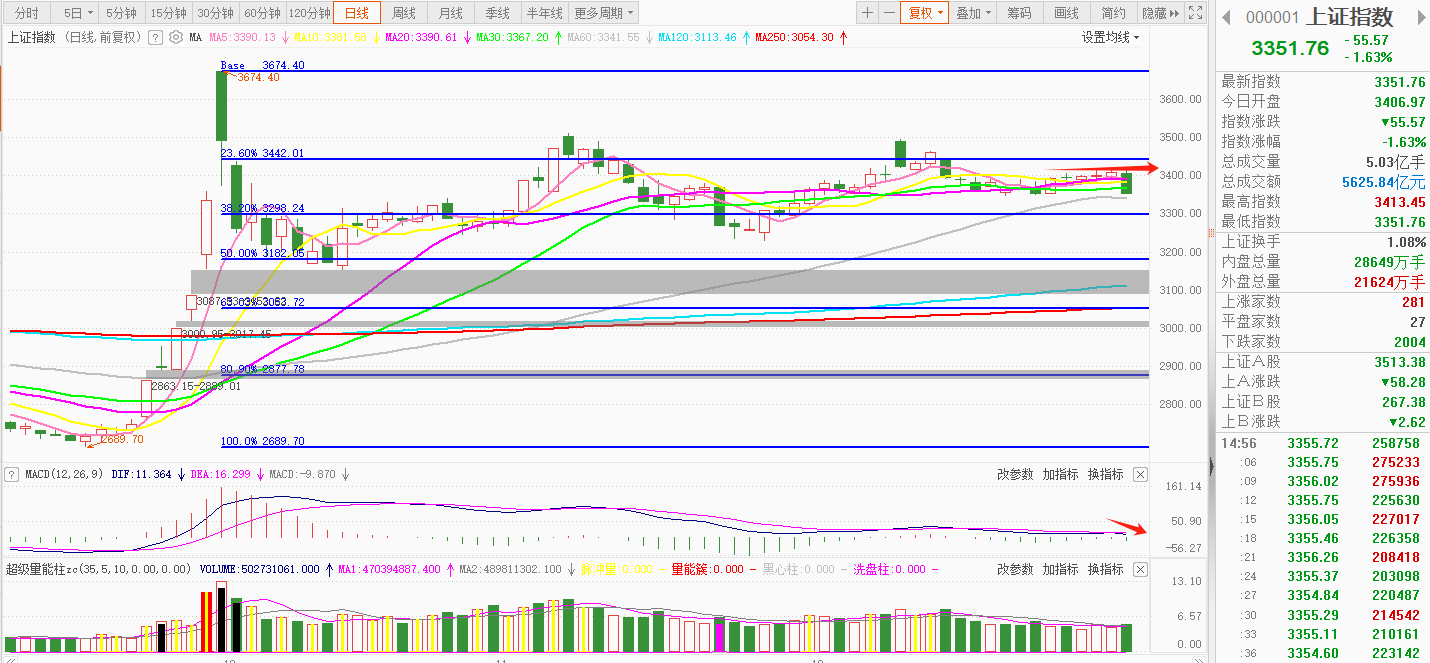The image size is (1430, 663).
Task: Open the 筹码 chip distribution button
Action: tap(1019, 13)
